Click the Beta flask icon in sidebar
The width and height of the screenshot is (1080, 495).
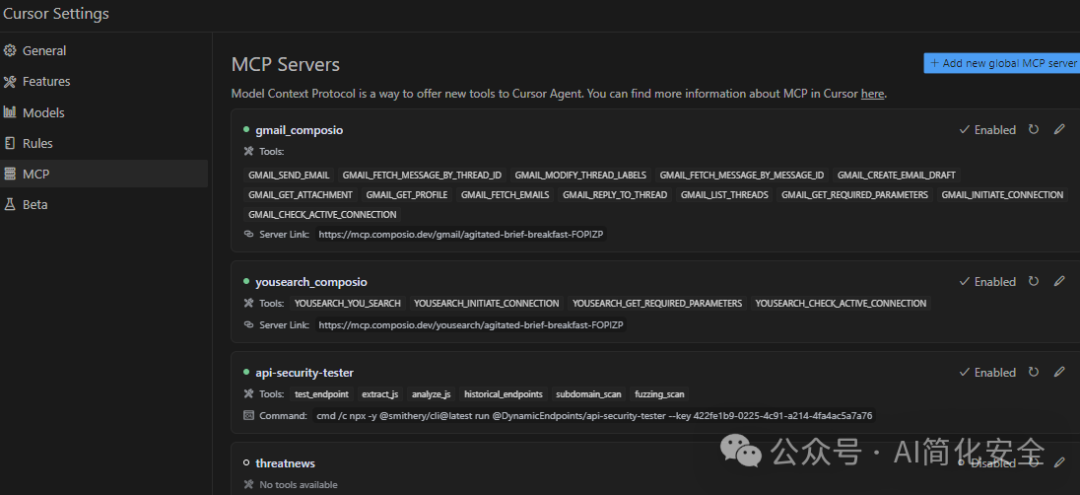click(x=10, y=205)
